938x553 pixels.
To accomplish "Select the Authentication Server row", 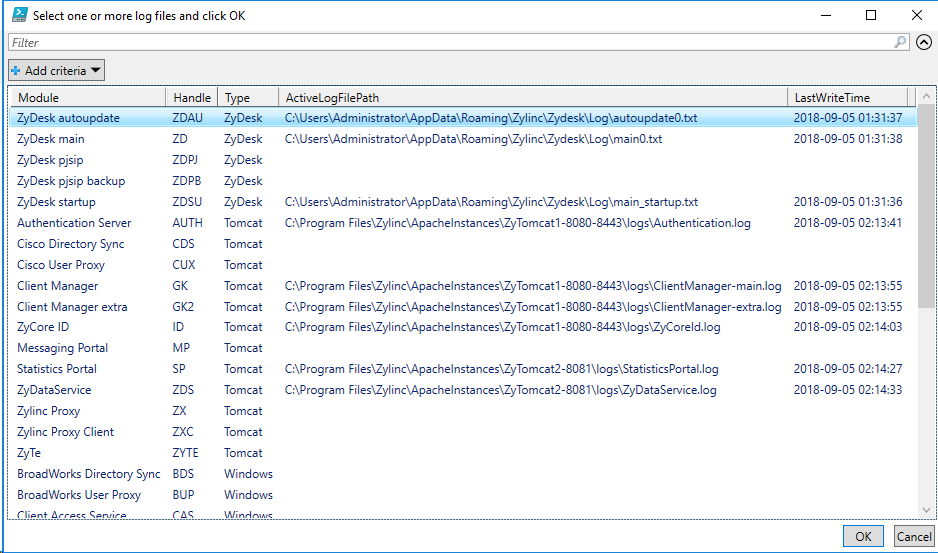I will [x=463, y=223].
